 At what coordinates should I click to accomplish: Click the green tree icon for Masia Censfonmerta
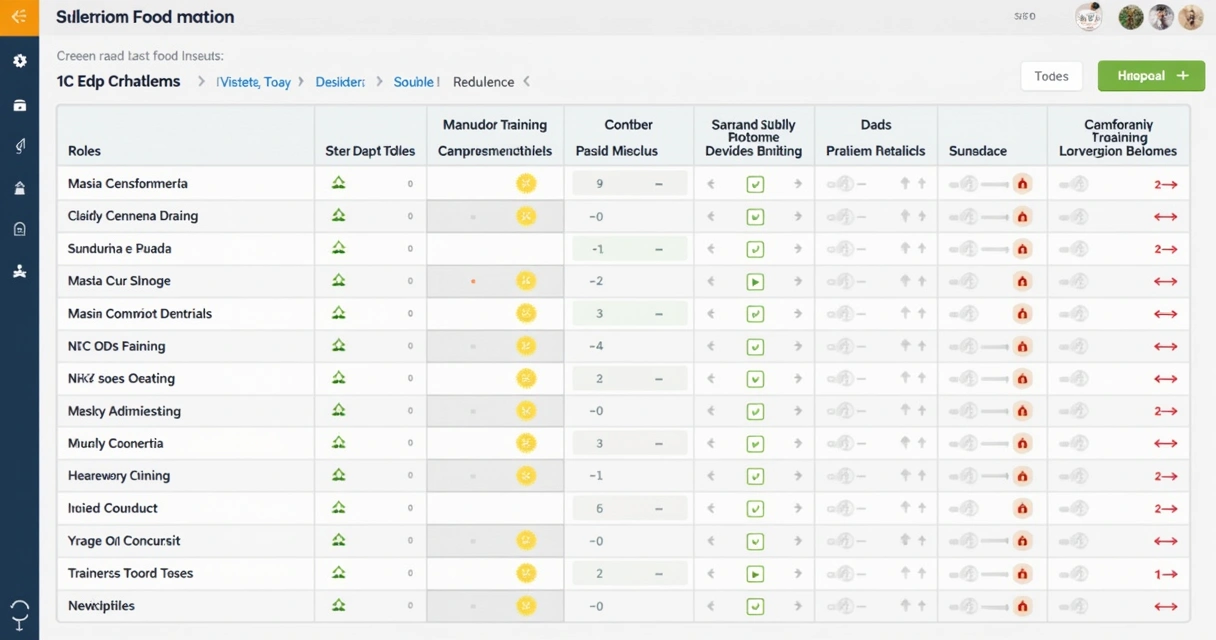point(338,183)
